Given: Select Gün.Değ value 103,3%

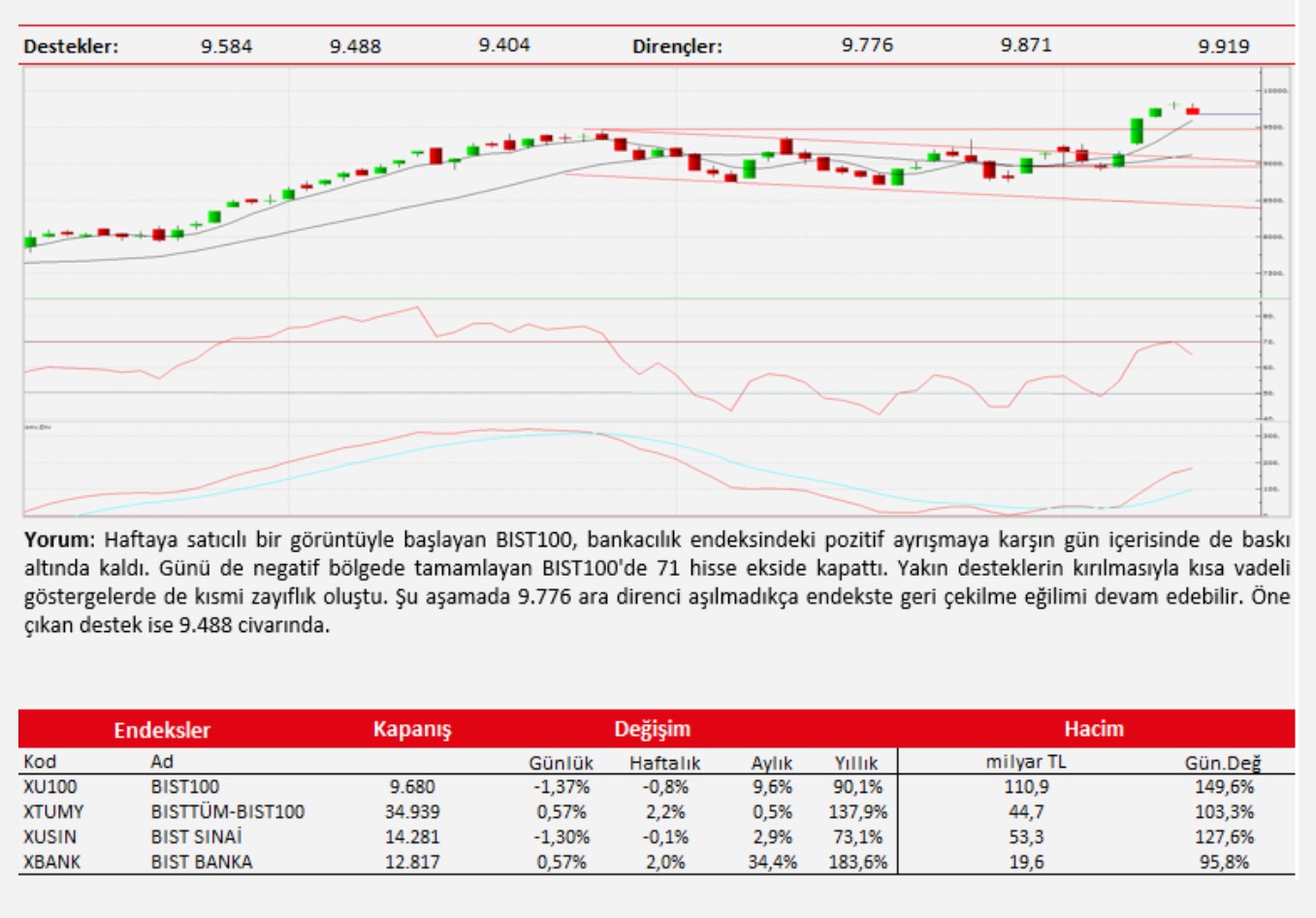Looking at the screenshot, I should [x=1224, y=812].
